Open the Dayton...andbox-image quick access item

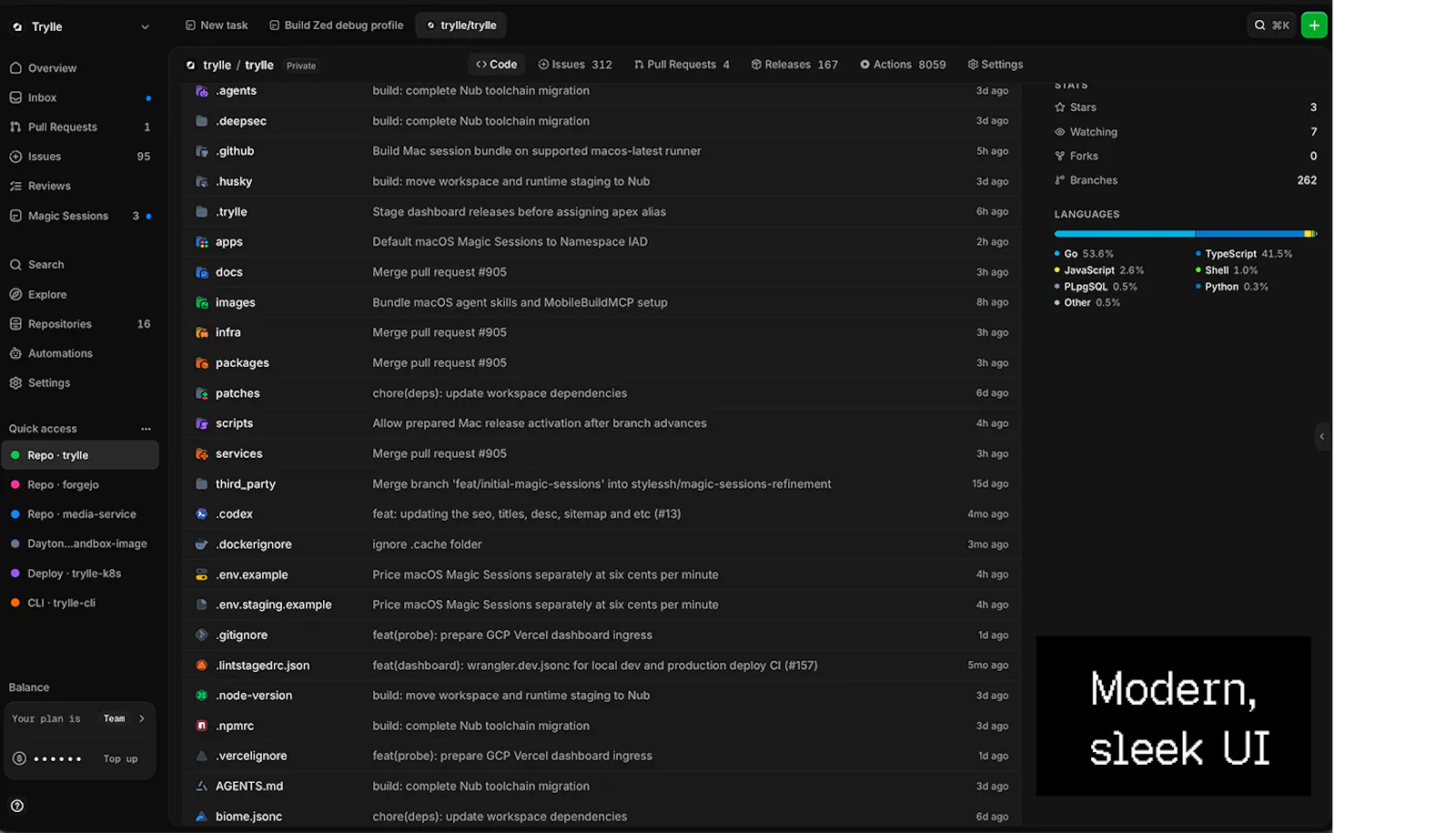[x=80, y=543]
